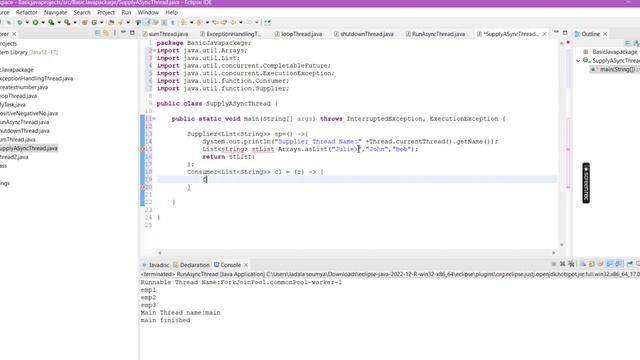Click the error marker on line 15
Screen dimensions: 640x360
pos(142,149)
